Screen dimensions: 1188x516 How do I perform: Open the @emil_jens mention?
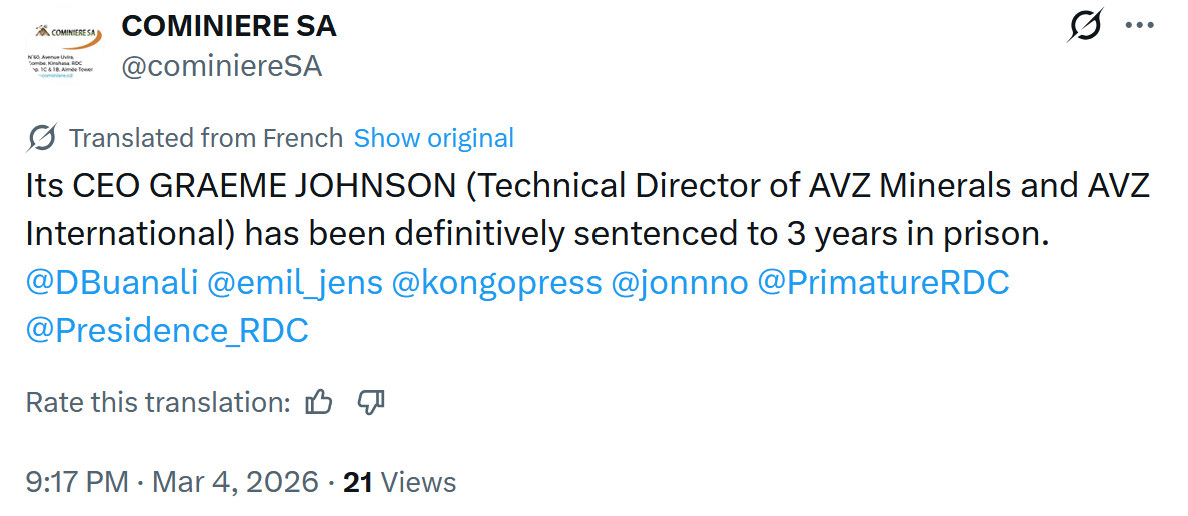click(295, 283)
